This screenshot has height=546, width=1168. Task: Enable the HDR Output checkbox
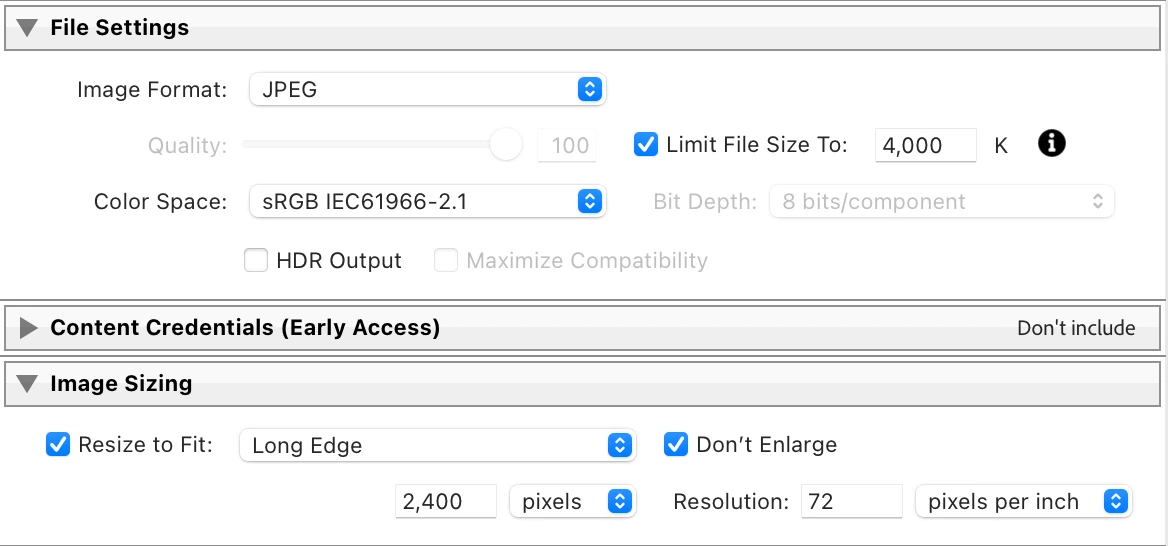(257, 261)
